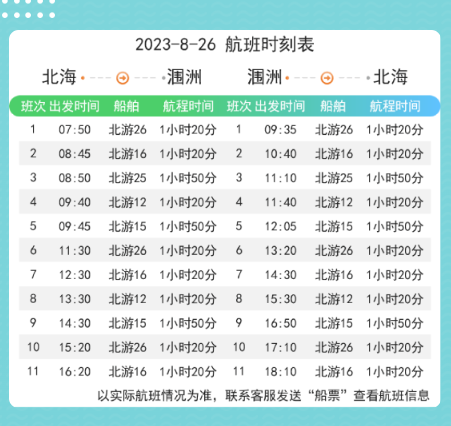451x426 pixels.
Task: Click the 1小时20分 duration in the 07:50 row
Action: tap(188, 130)
